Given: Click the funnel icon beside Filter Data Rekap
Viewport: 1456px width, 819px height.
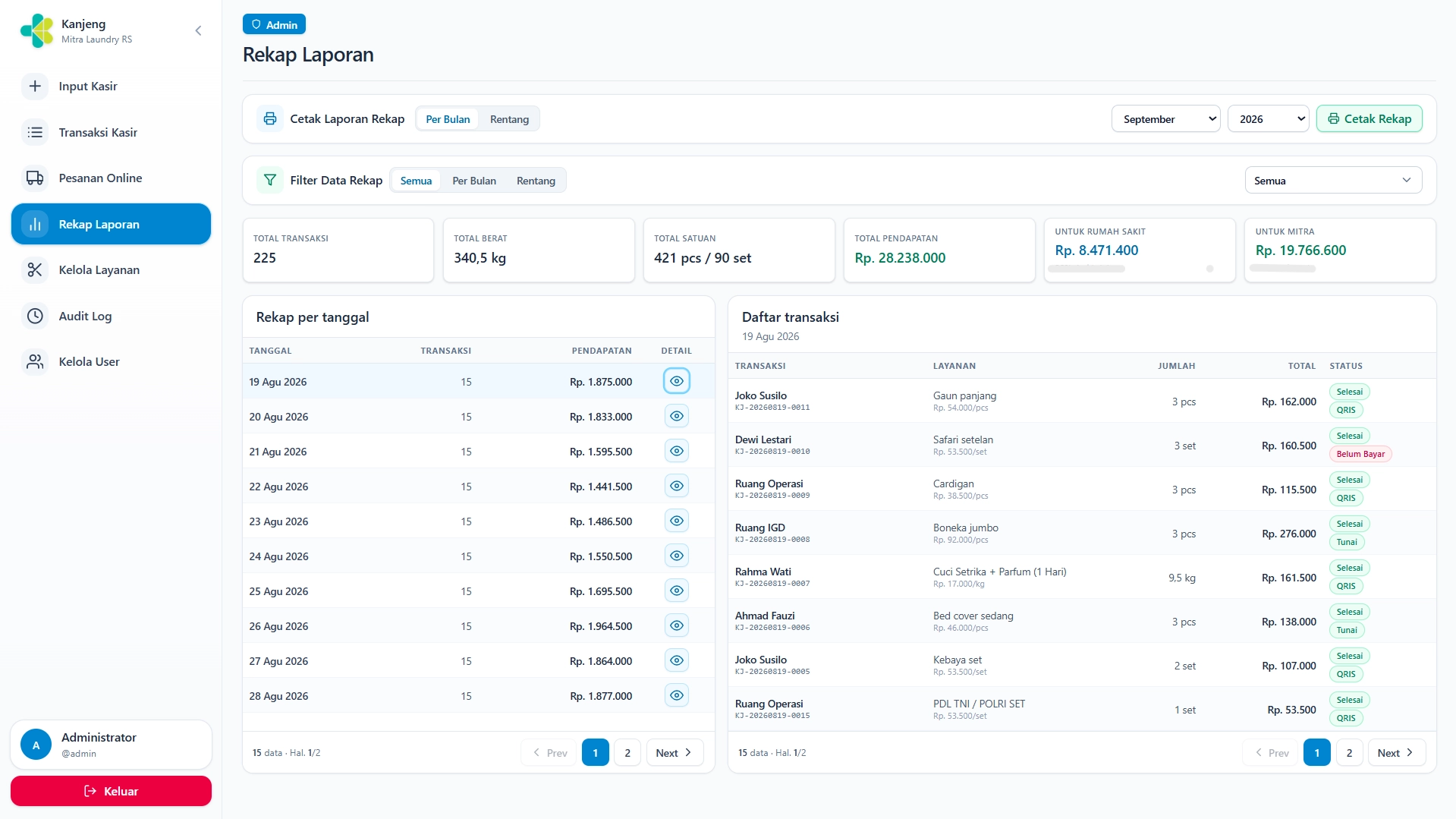Looking at the screenshot, I should tap(269, 181).
